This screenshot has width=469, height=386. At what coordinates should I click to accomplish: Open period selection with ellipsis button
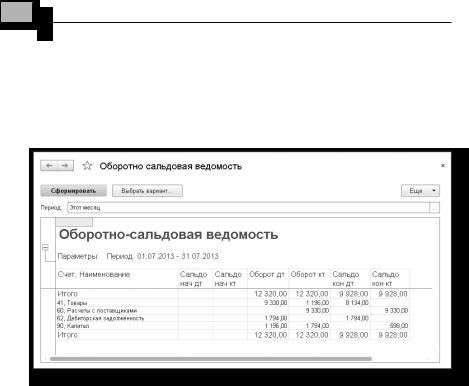(x=434, y=208)
